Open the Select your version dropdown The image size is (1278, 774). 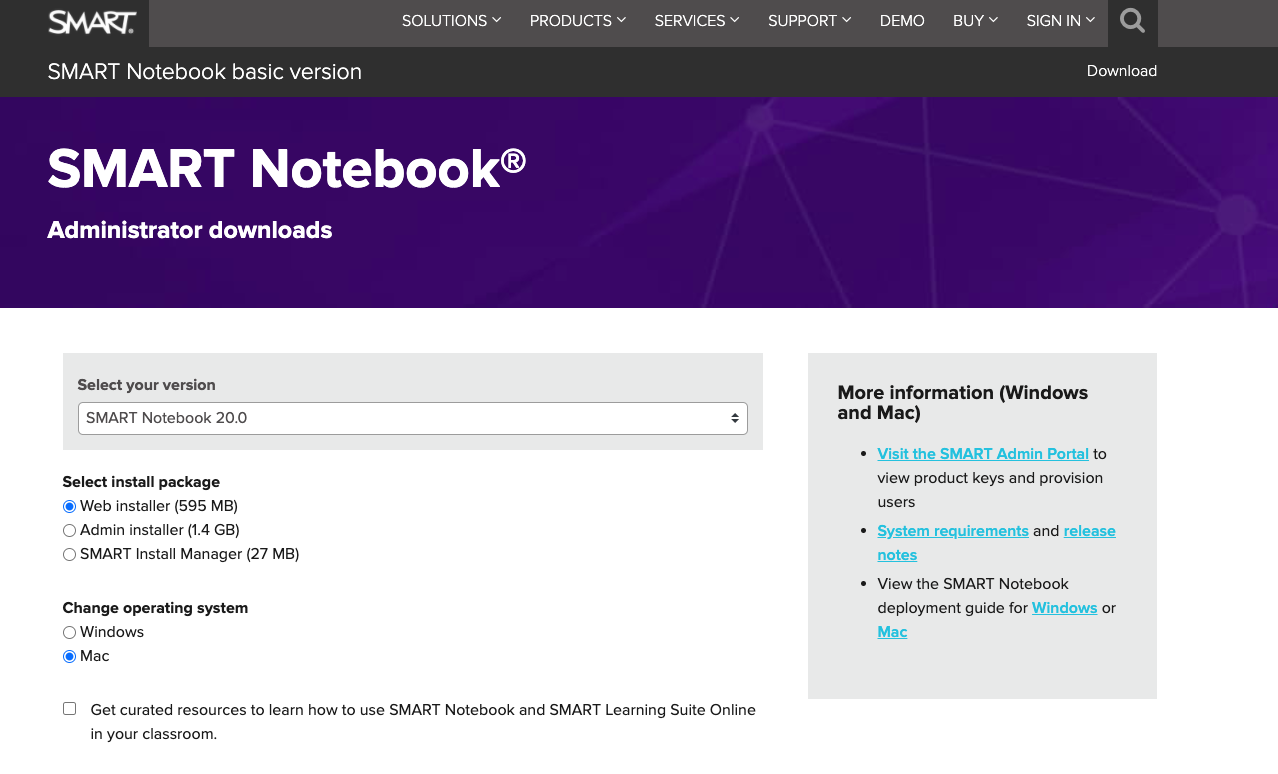pyautogui.click(x=412, y=418)
